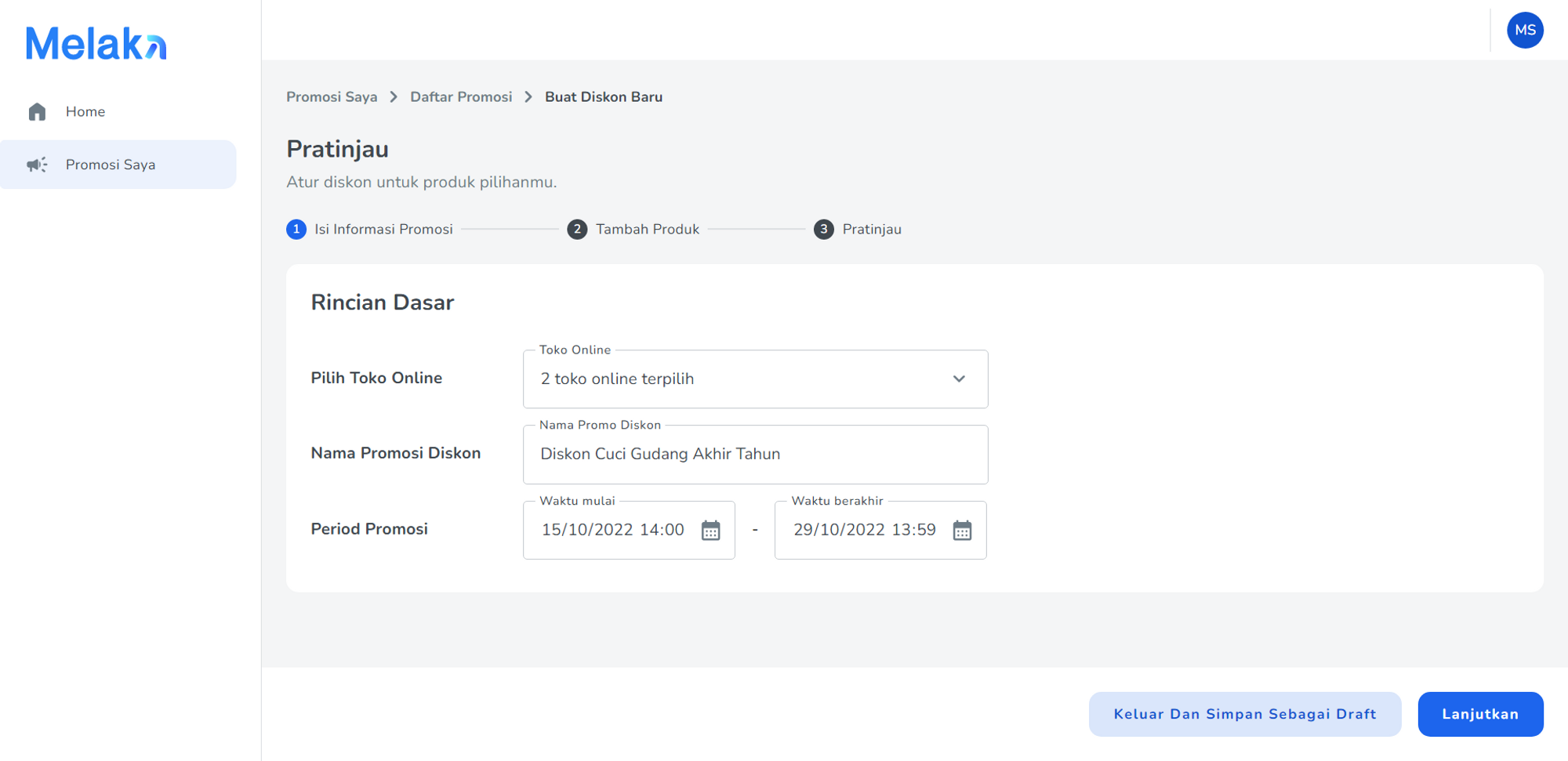Image resolution: width=1568 pixels, height=761 pixels.
Task: Open the '2 toko online terpilih' combo box
Action: tap(755, 379)
